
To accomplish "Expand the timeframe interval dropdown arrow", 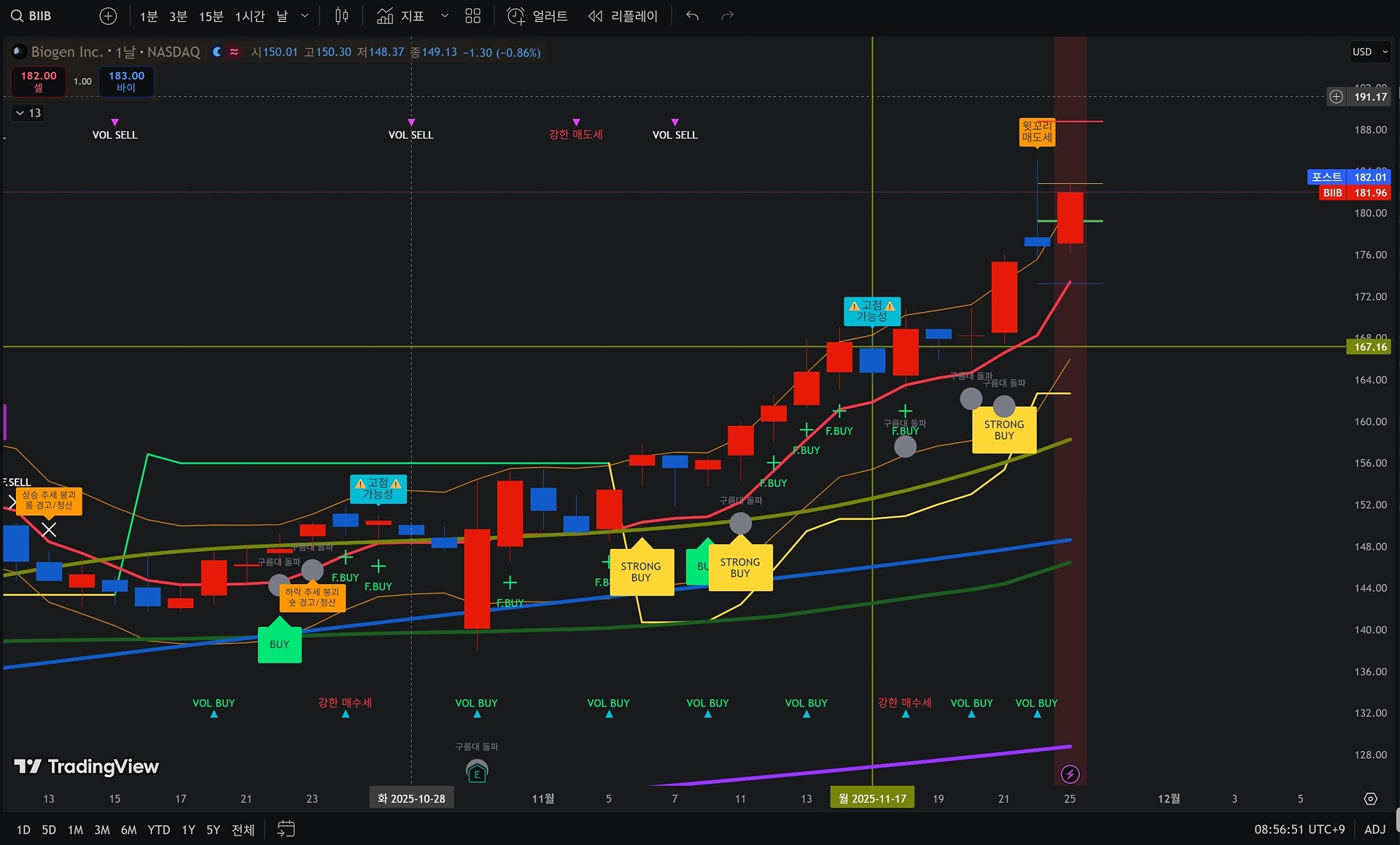I will [305, 16].
